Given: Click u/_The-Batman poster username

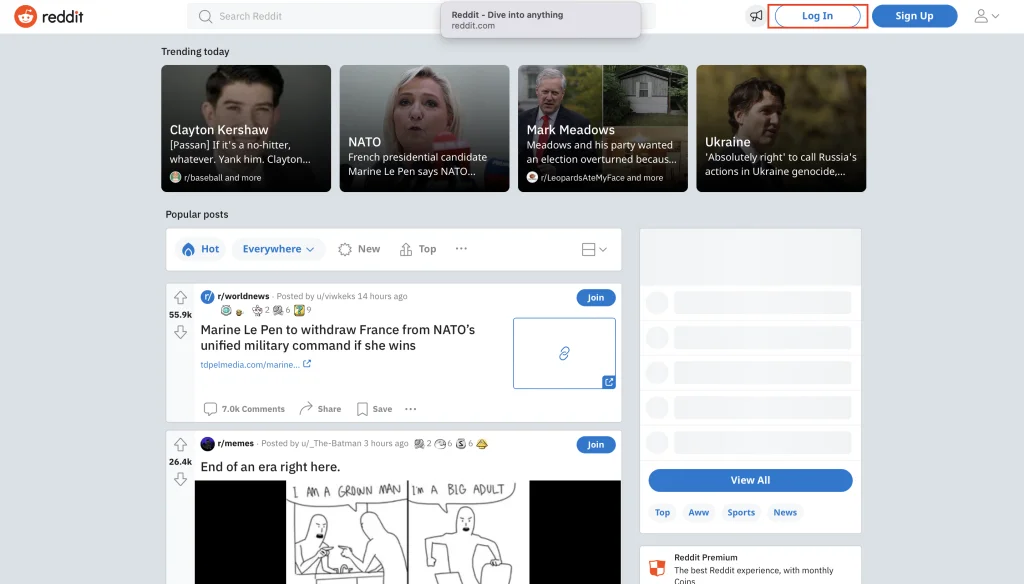Looking at the screenshot, I should click(331, 443).
